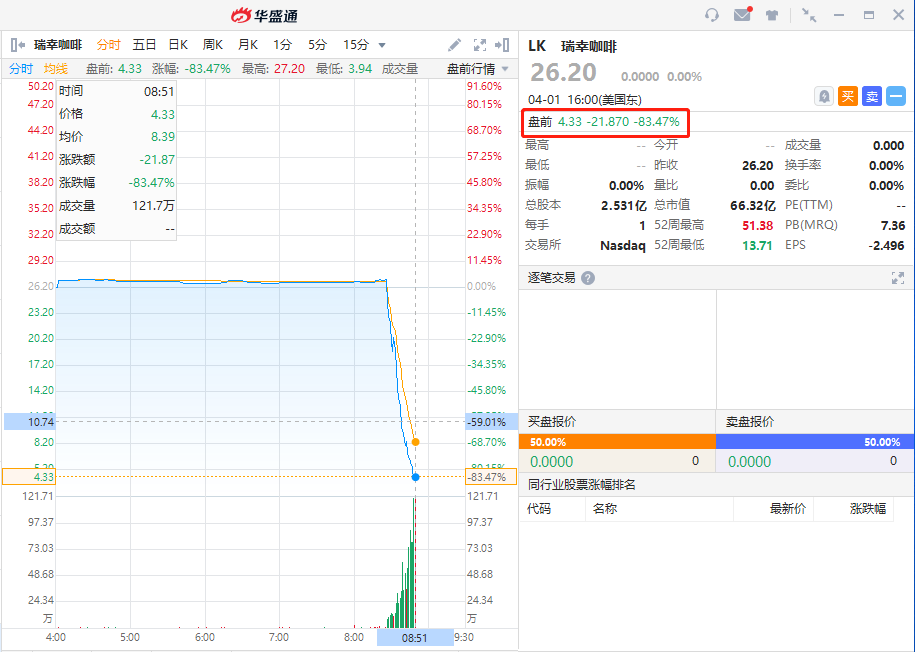The height and width of the screenshot is (652, 915).
Task: Click the help icon beside 逐笔交易
Action: (588, 278)
